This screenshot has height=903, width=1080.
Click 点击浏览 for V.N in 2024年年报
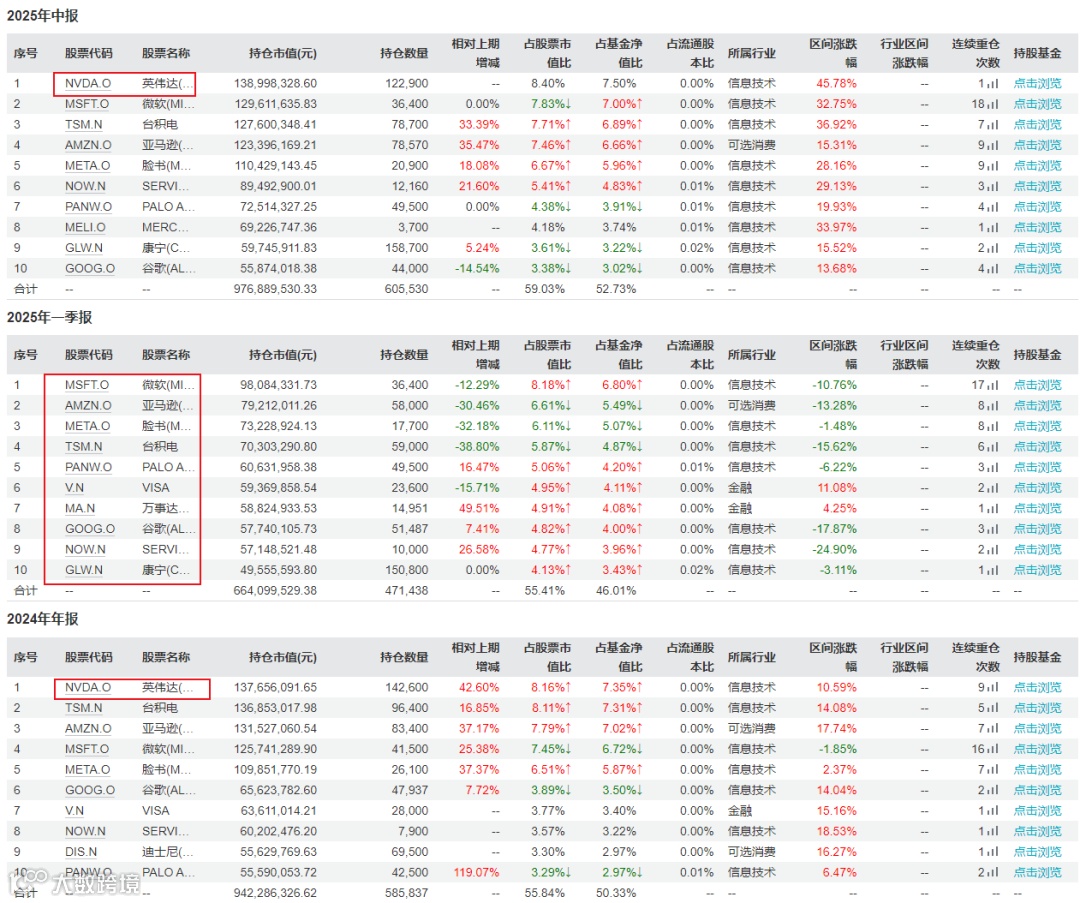pos(1037,811)
